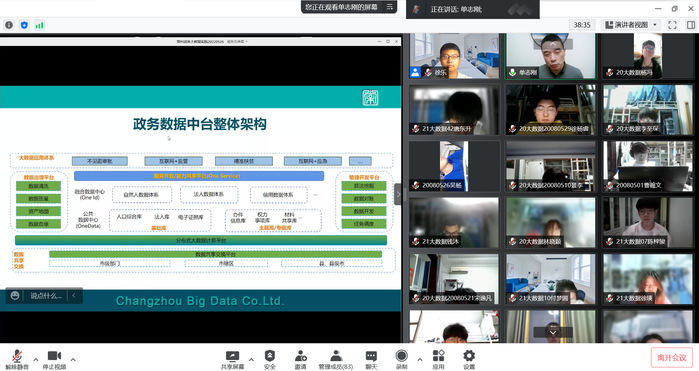699x371 pixels.
Task: Start recording with the Record button
Action: click(x=401, y=359)
